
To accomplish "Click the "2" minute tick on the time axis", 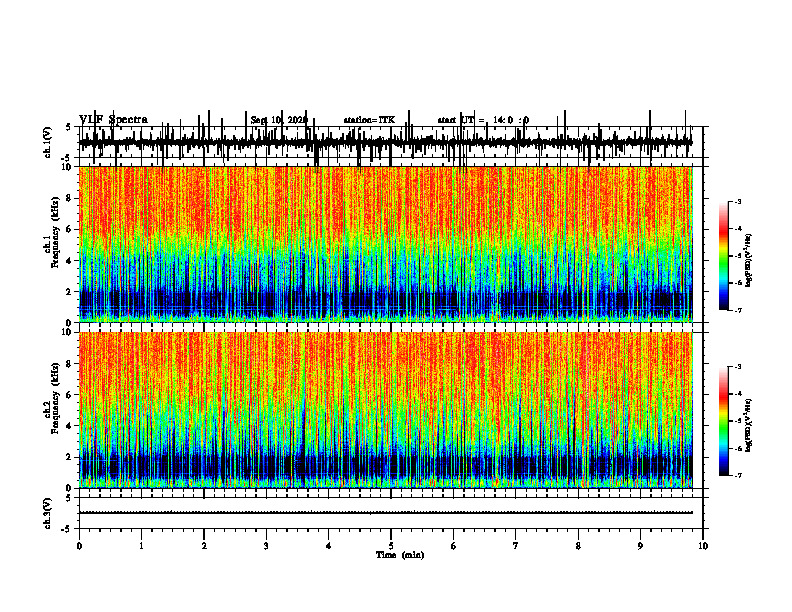I will point(204,546).
